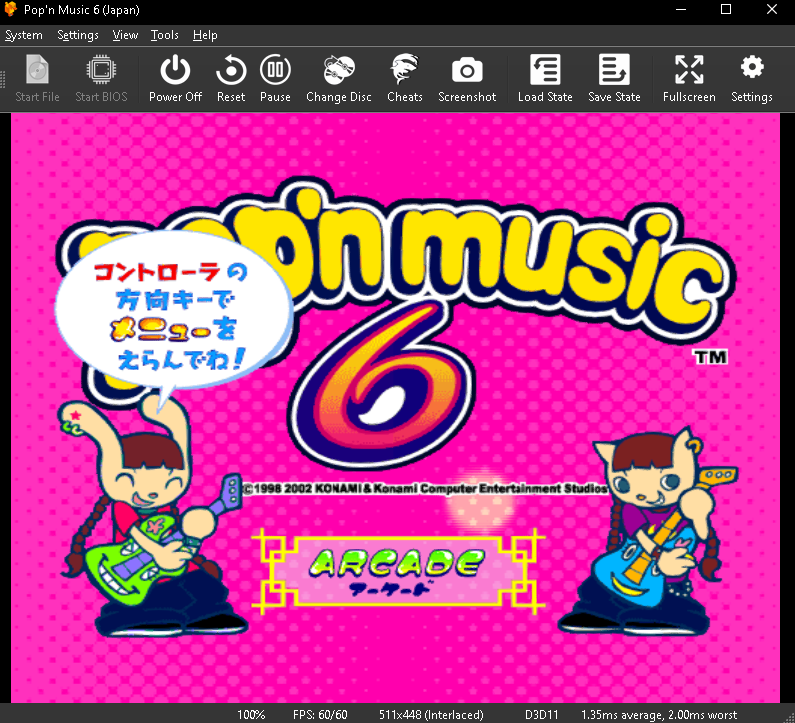Switch to Fullscreen mode
The height and width of the screenshot is (723, 795).
(689, 79)
